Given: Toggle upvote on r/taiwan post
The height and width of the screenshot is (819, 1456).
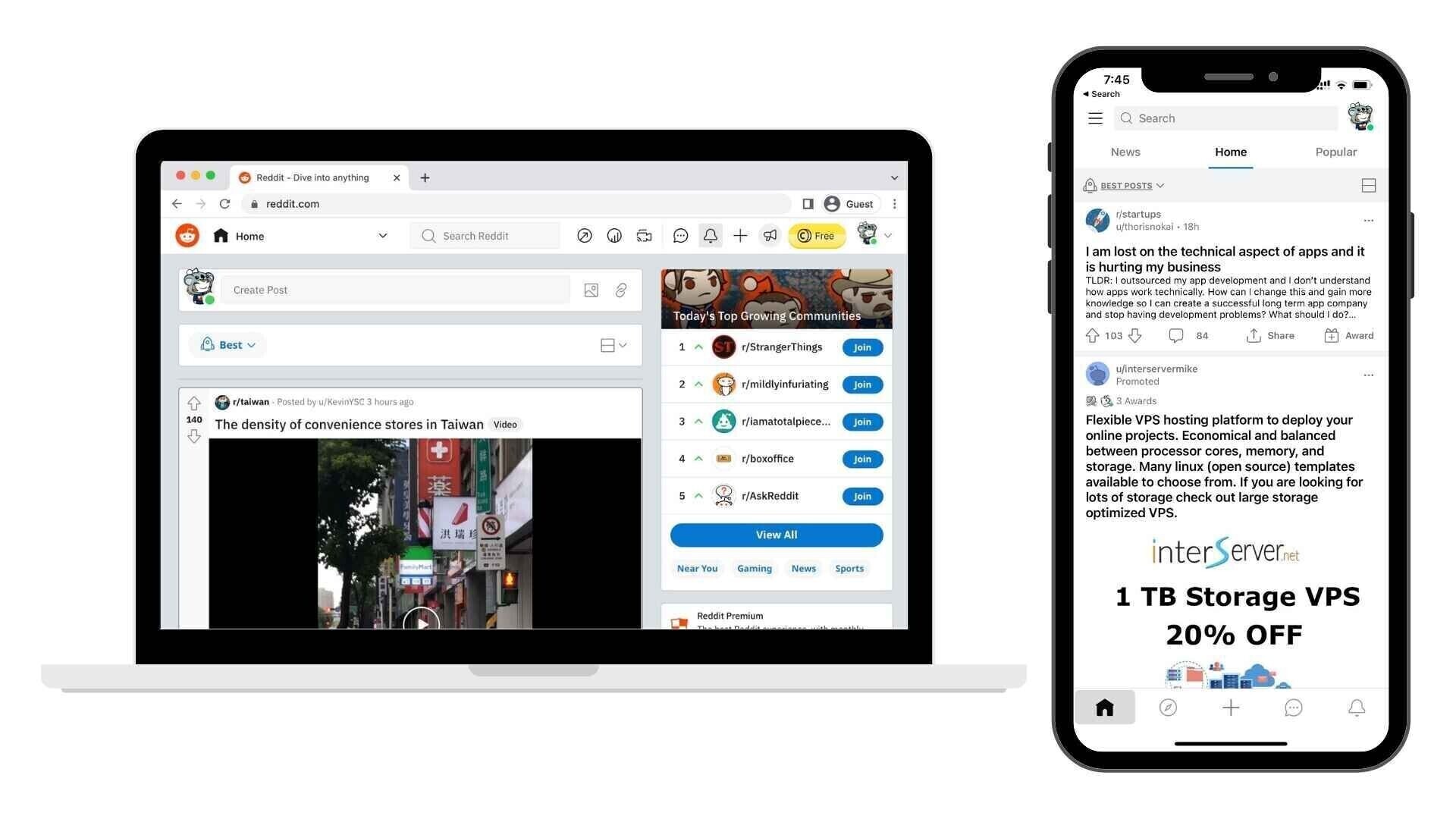Looking at the screenshot, I should (194, 404).
